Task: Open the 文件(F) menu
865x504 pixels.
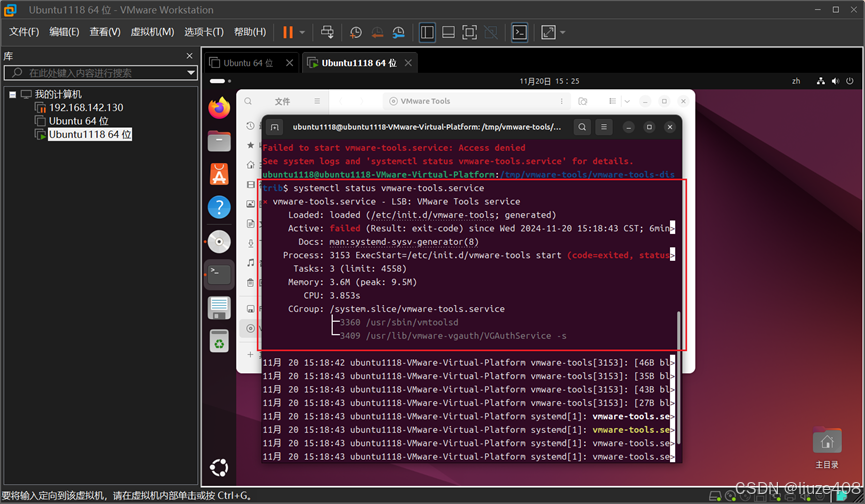Action: point(24,32)
